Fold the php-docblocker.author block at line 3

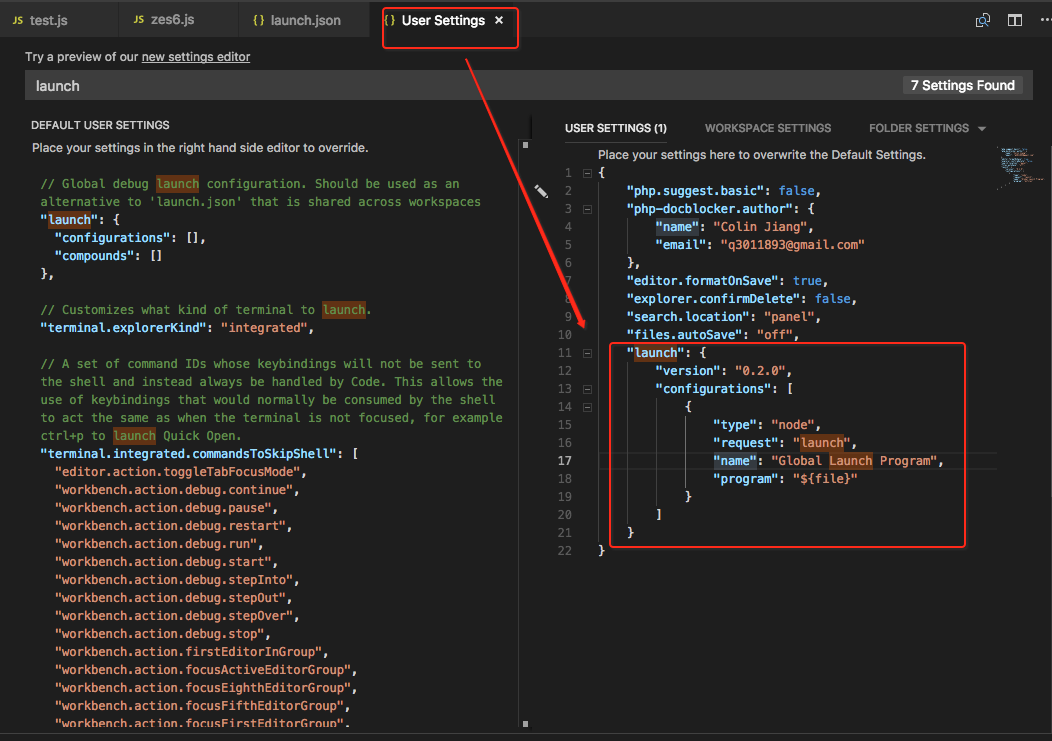coord(587,209)
